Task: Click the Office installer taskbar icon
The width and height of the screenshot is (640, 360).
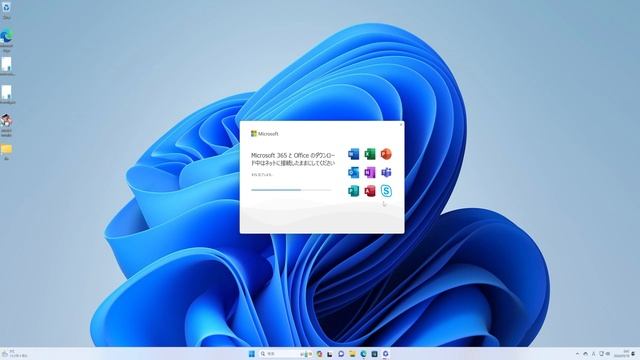Action: [x=385, y=353]
